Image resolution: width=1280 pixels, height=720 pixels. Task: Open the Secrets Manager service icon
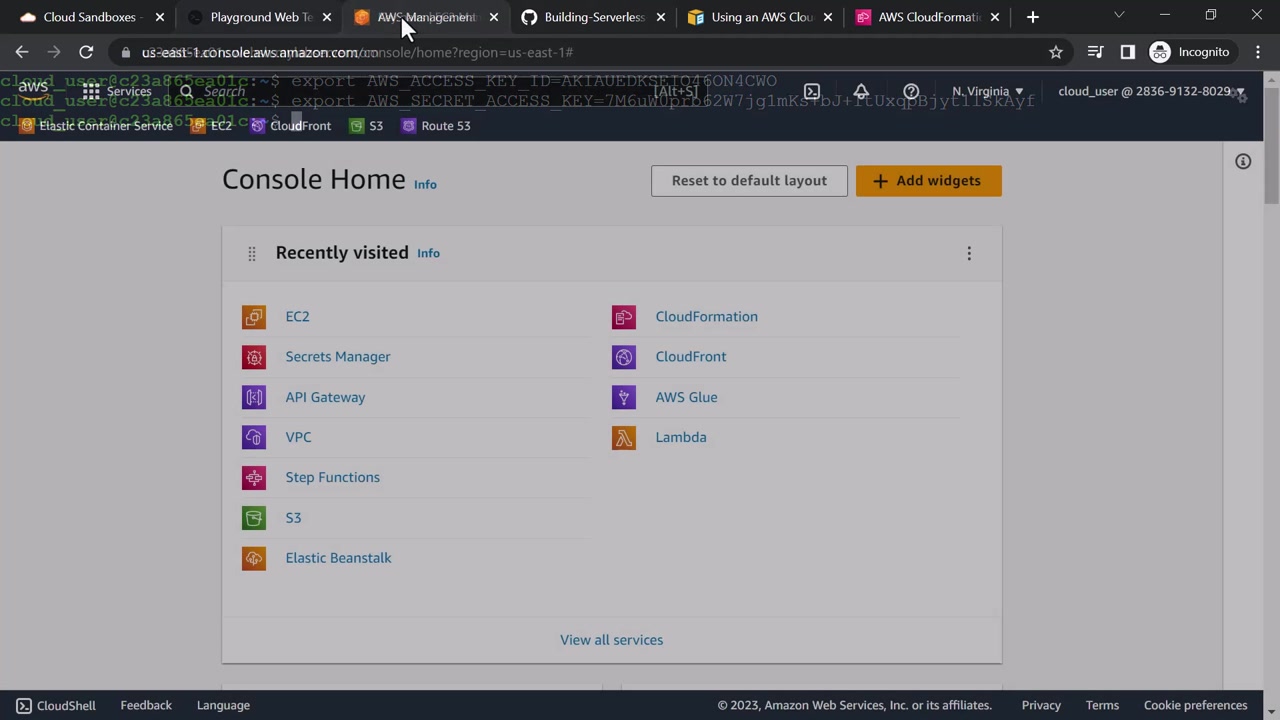click(x=254, y=357)
